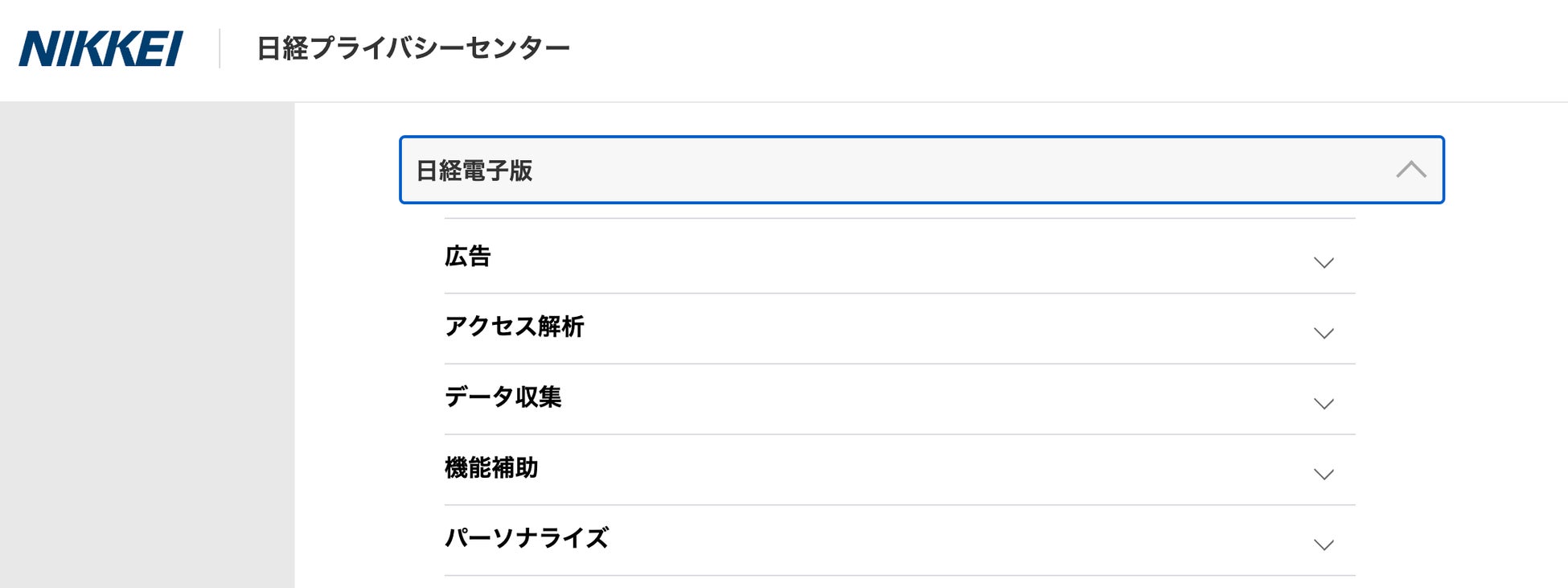Click the blank middle of 日経電子版 header box
This screenshot has height=588, width=1568.
pyautogui.click(x=925, y=171)
